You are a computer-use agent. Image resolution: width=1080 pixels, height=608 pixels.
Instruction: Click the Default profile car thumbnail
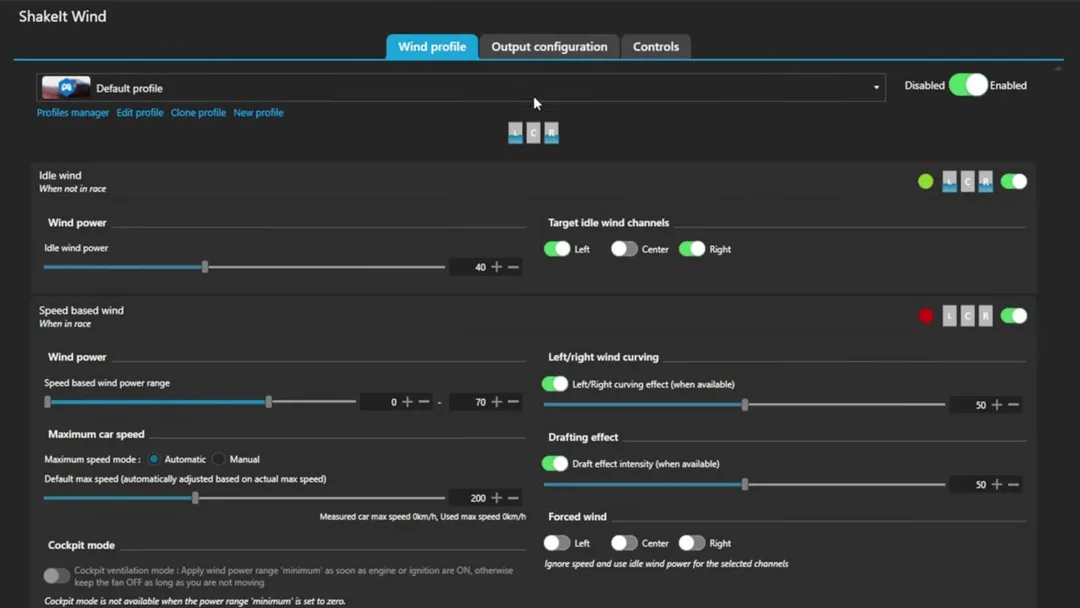(x=66, y=88)
